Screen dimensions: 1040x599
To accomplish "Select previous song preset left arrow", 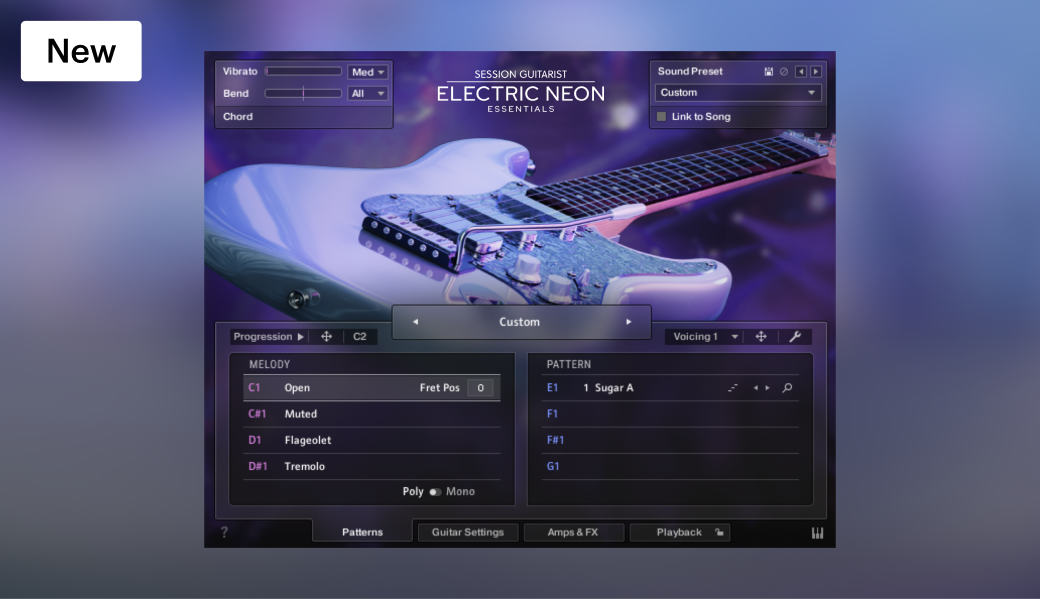I will pos(415,322).
